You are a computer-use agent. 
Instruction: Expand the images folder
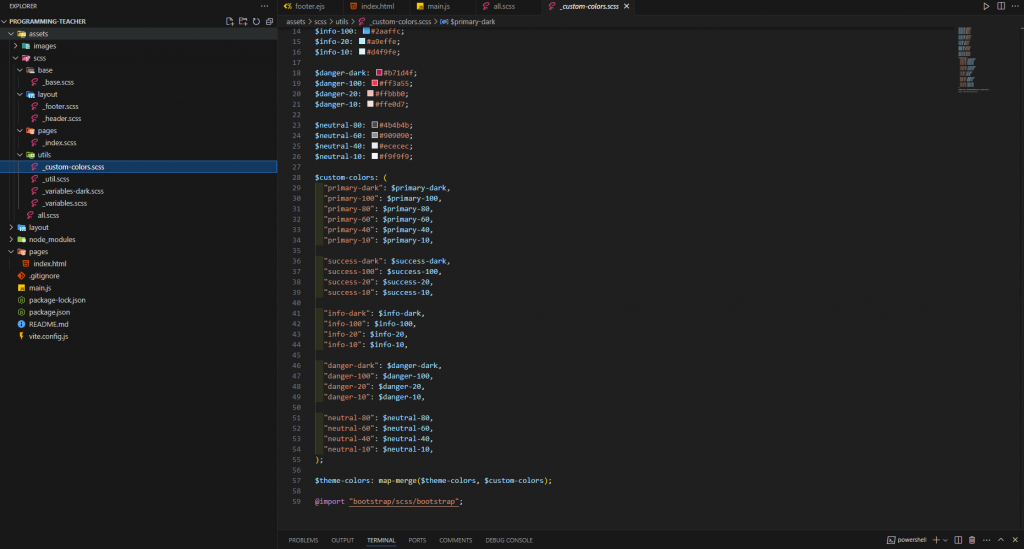point(44,46)
